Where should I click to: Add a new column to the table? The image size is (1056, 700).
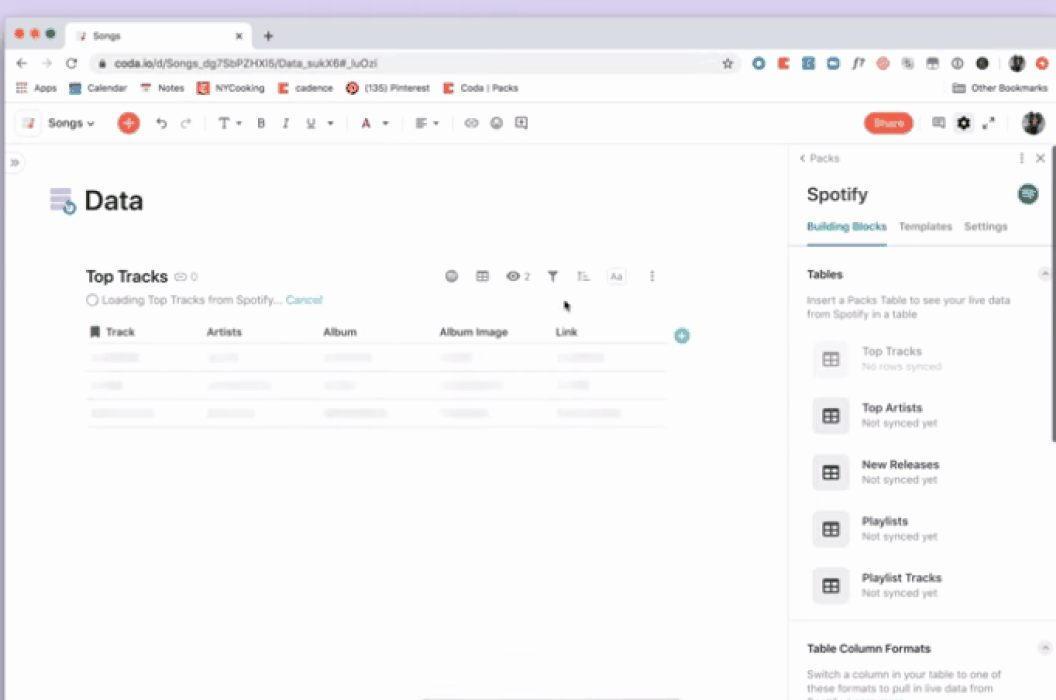click(x=682, y=336)
